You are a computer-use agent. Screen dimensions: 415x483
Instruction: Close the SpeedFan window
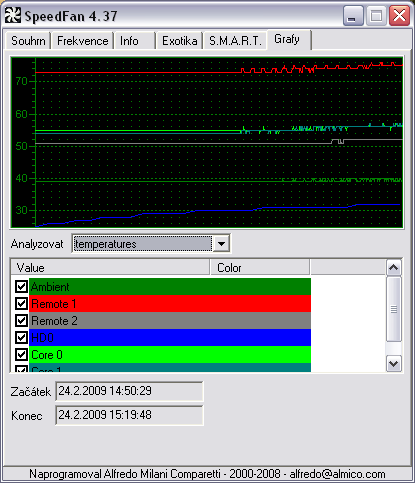click(399, 16)
